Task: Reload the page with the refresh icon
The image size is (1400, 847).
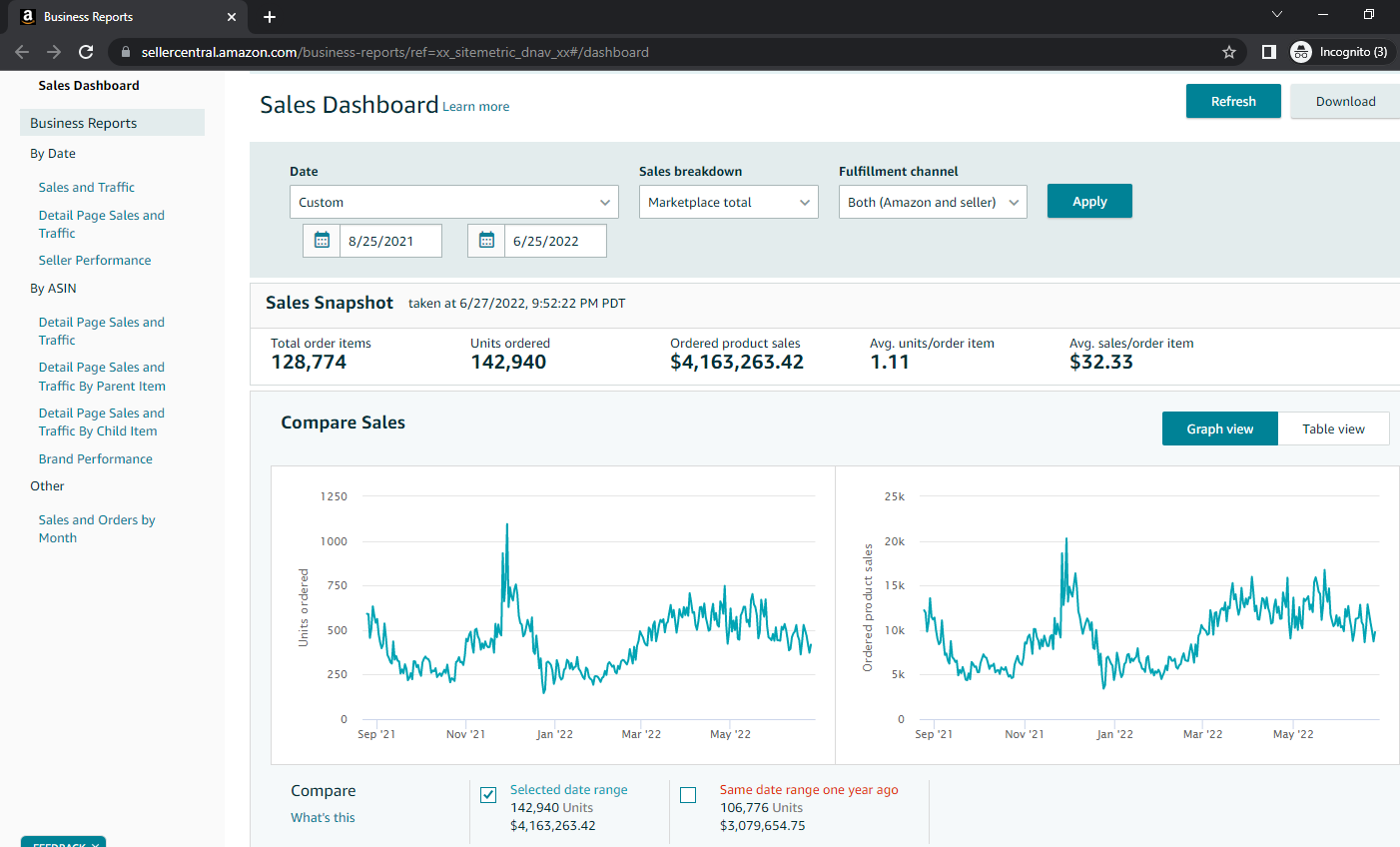Action: [86, 52]
